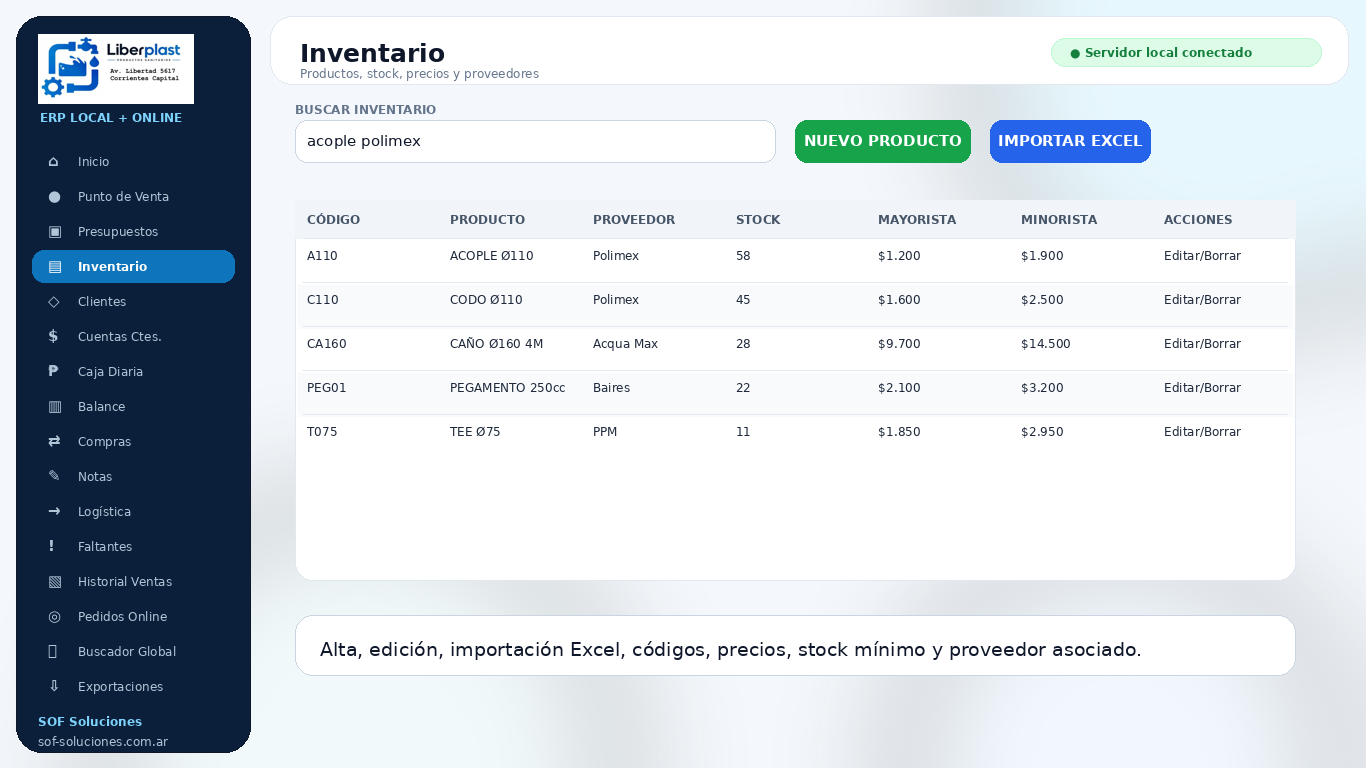Screen dimensions: 1366x768
Task: Open Cuentas Ctes. section
Action: (x=133, y=337)
